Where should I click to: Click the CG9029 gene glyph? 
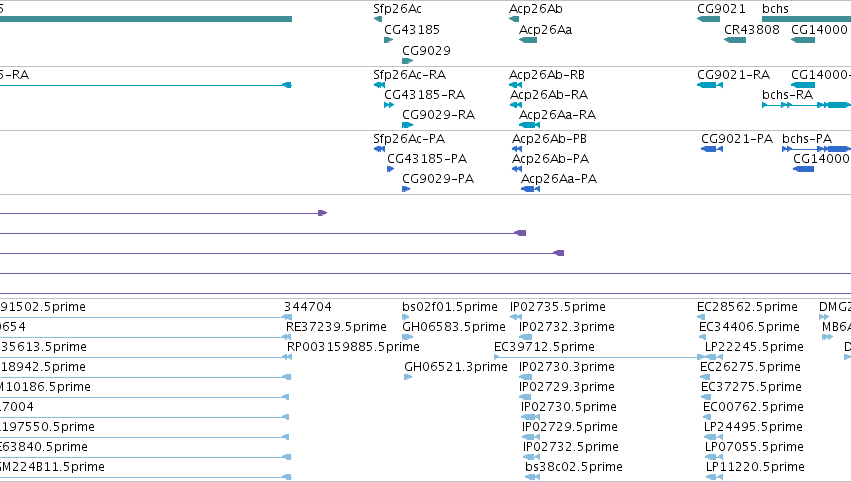point(408,61)
